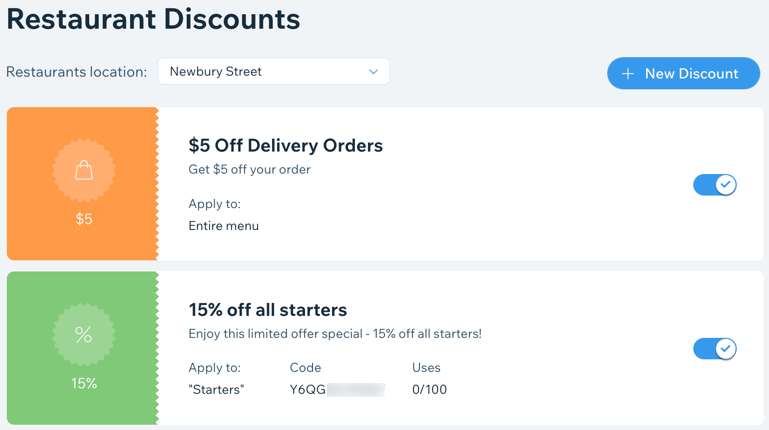Click the plus icon in New Discount button
The width and height of the screenshot is (769, 430).
(x=628, y=74)
